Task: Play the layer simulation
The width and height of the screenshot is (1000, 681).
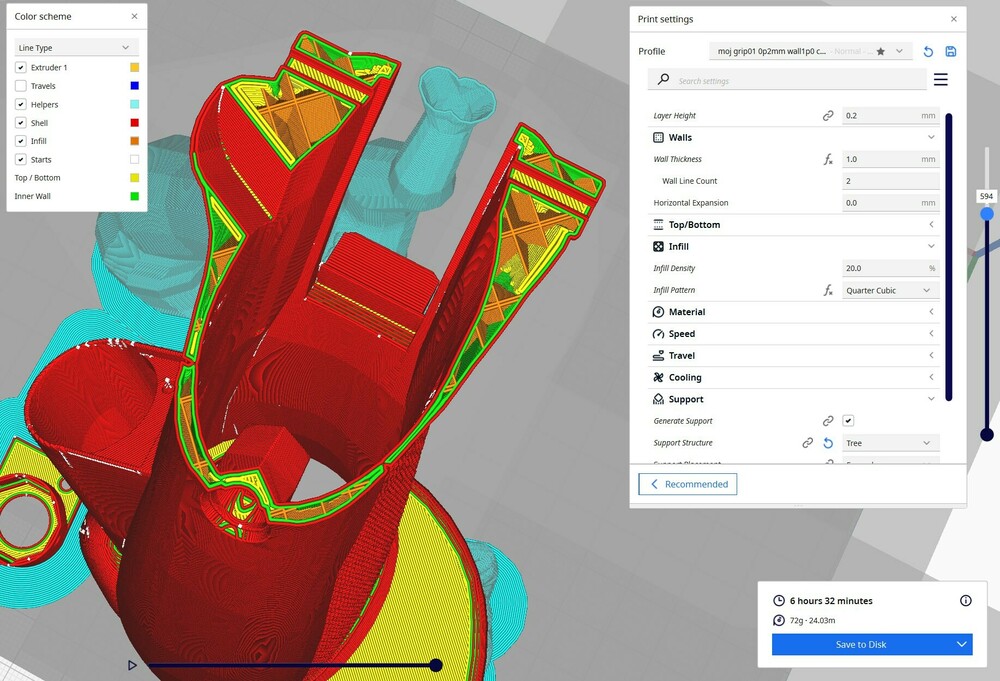Action: [132, 665]
